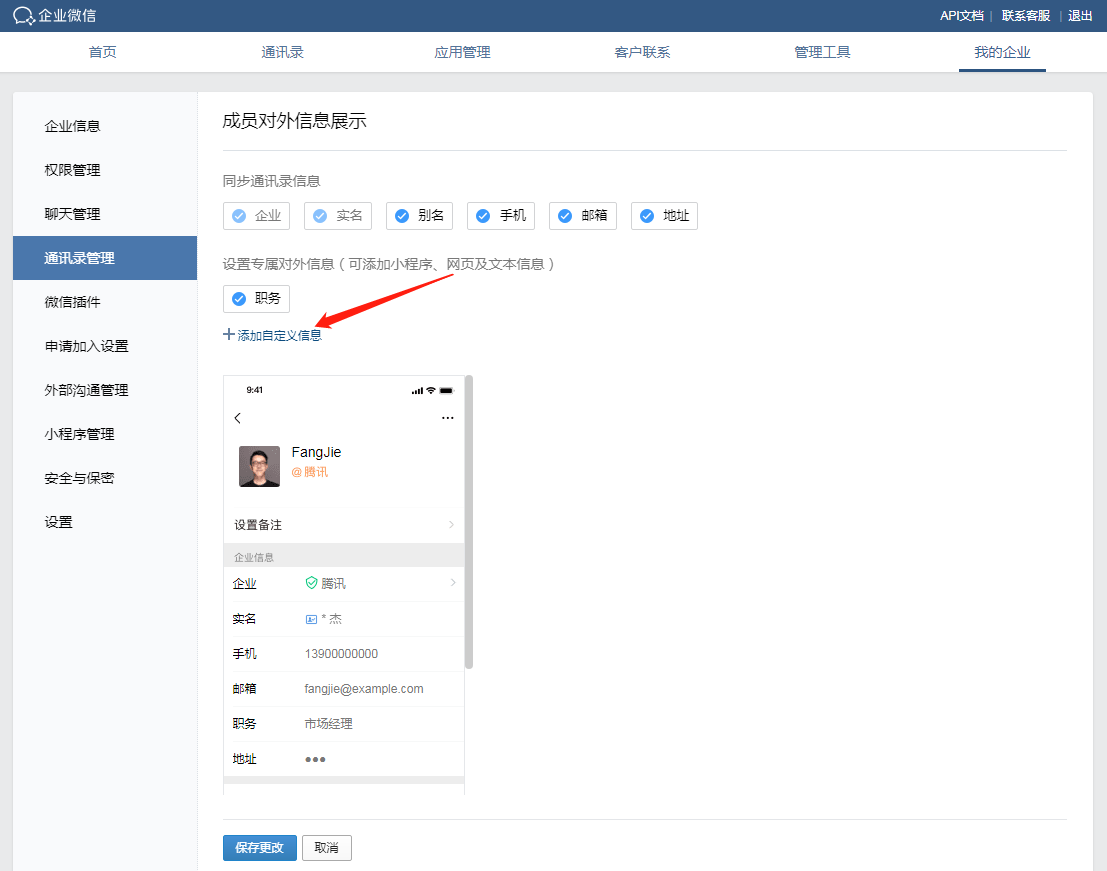Select the 我的企业 tab
Screen dimensions: 1107x871
pos(1003,52)
